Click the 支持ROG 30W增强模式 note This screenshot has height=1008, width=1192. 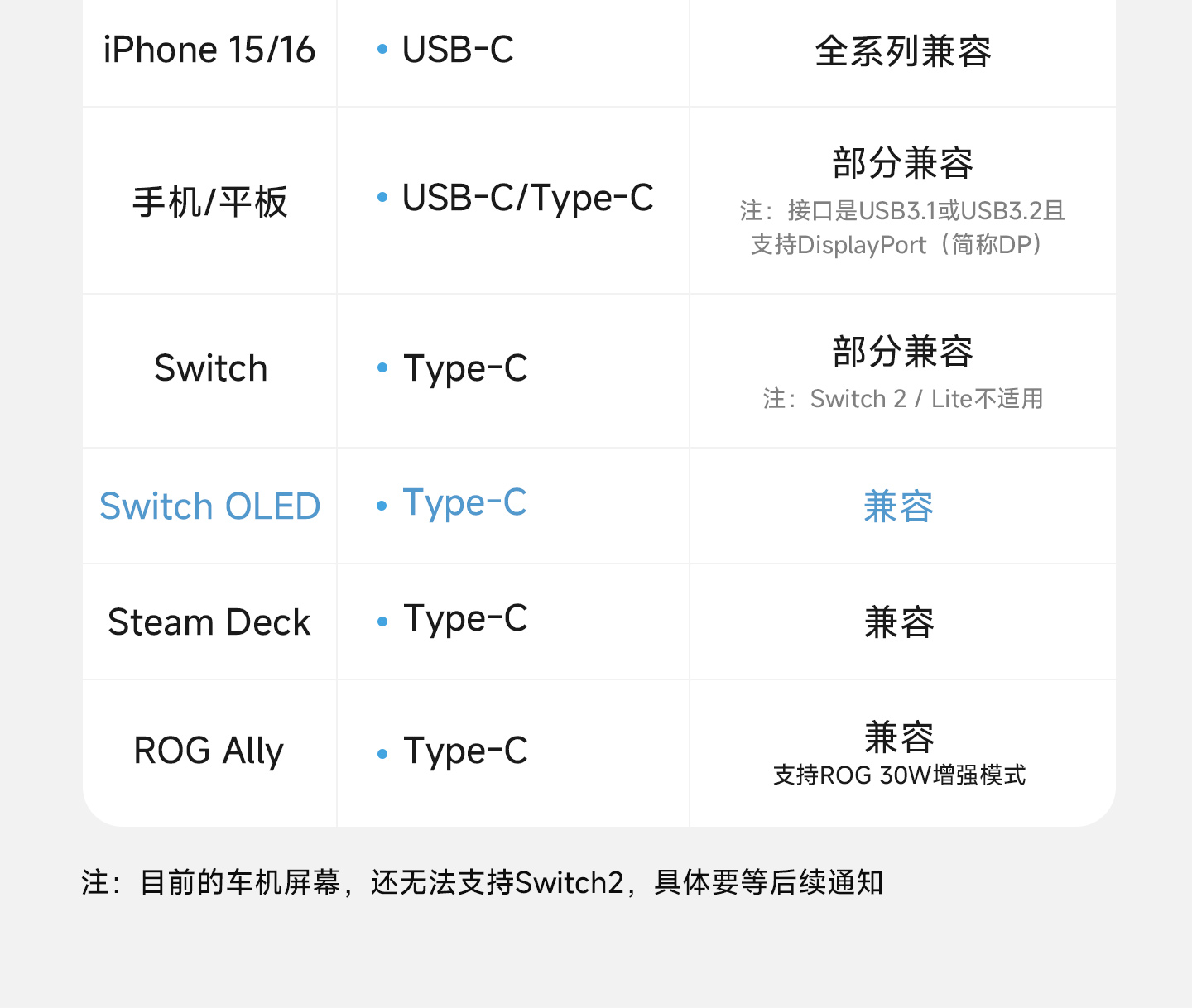899,775
